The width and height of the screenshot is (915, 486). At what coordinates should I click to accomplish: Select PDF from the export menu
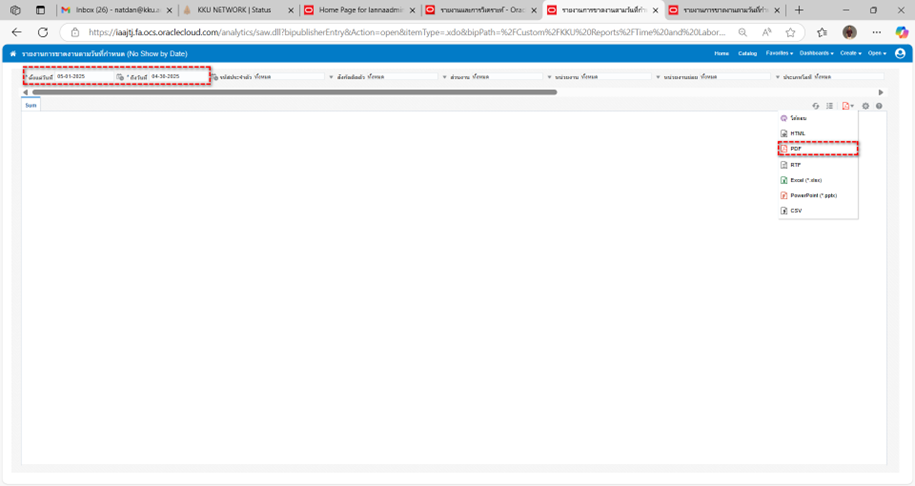[796, 148]
